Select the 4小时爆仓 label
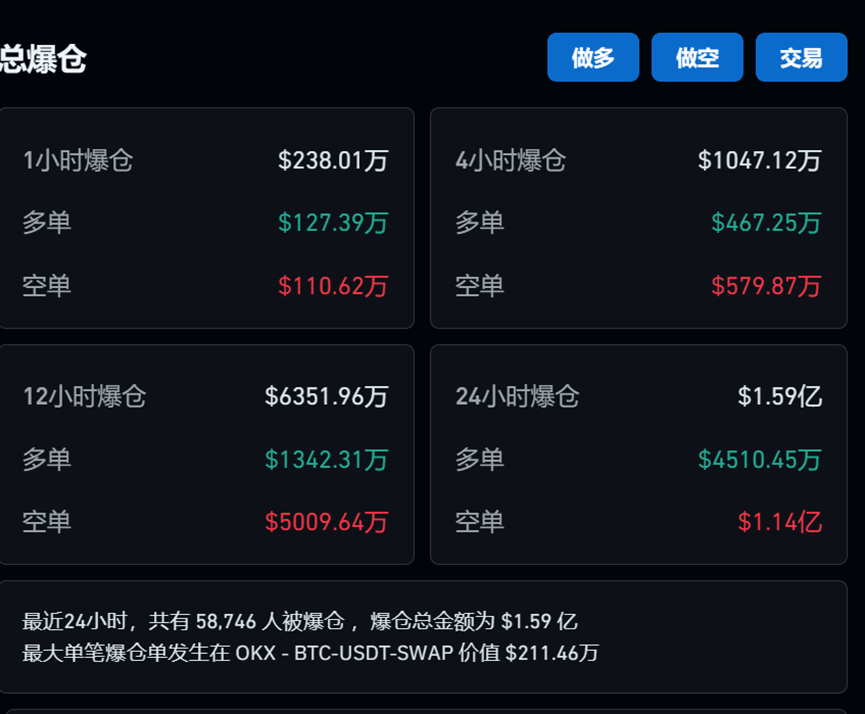 511,160
